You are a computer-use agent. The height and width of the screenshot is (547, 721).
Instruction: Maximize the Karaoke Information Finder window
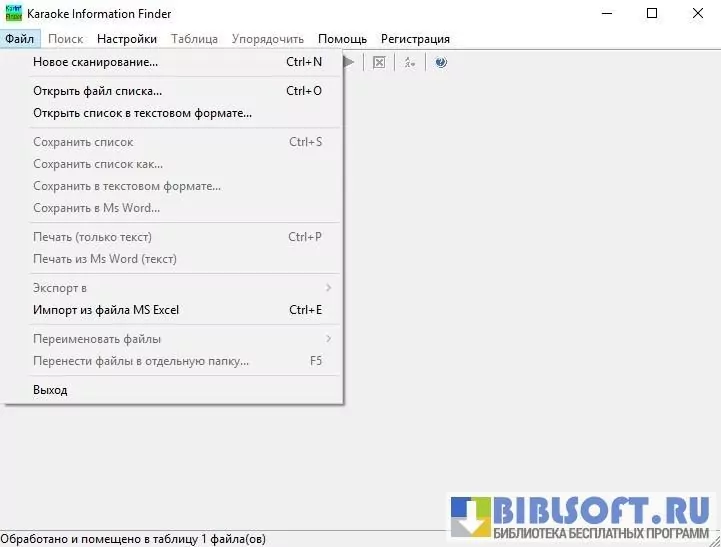[x=652, y=13]
